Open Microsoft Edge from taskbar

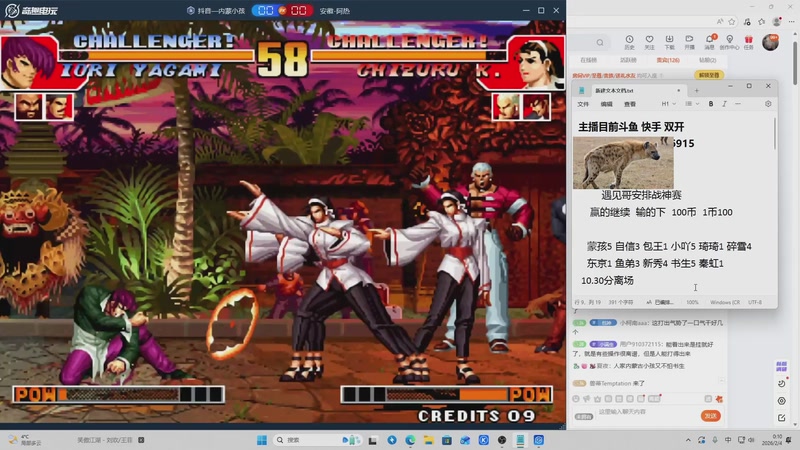410,440
